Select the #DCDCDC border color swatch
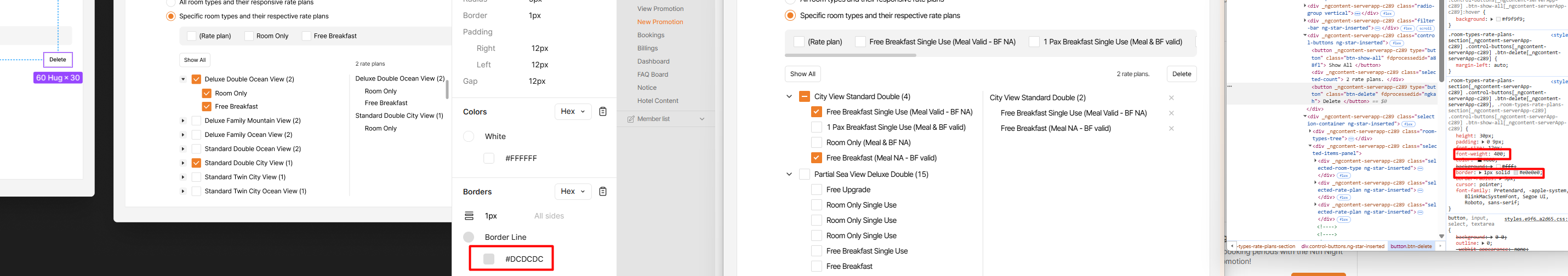 [489, 259]
